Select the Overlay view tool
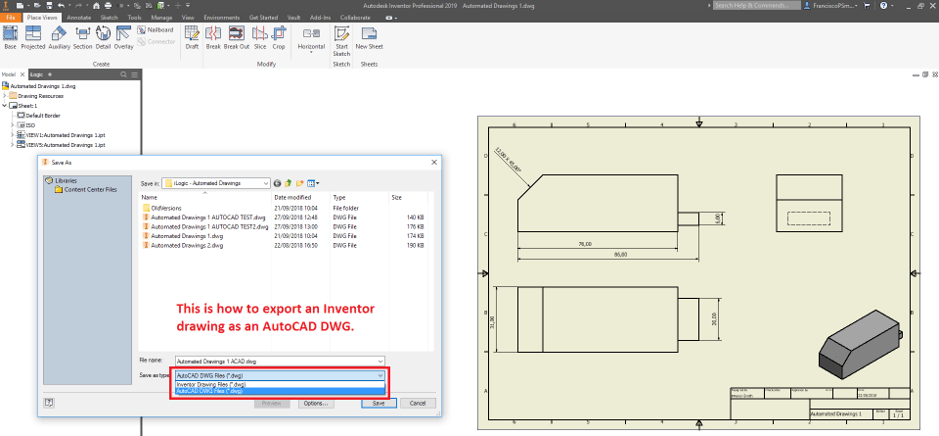 [x=123, y=37]
